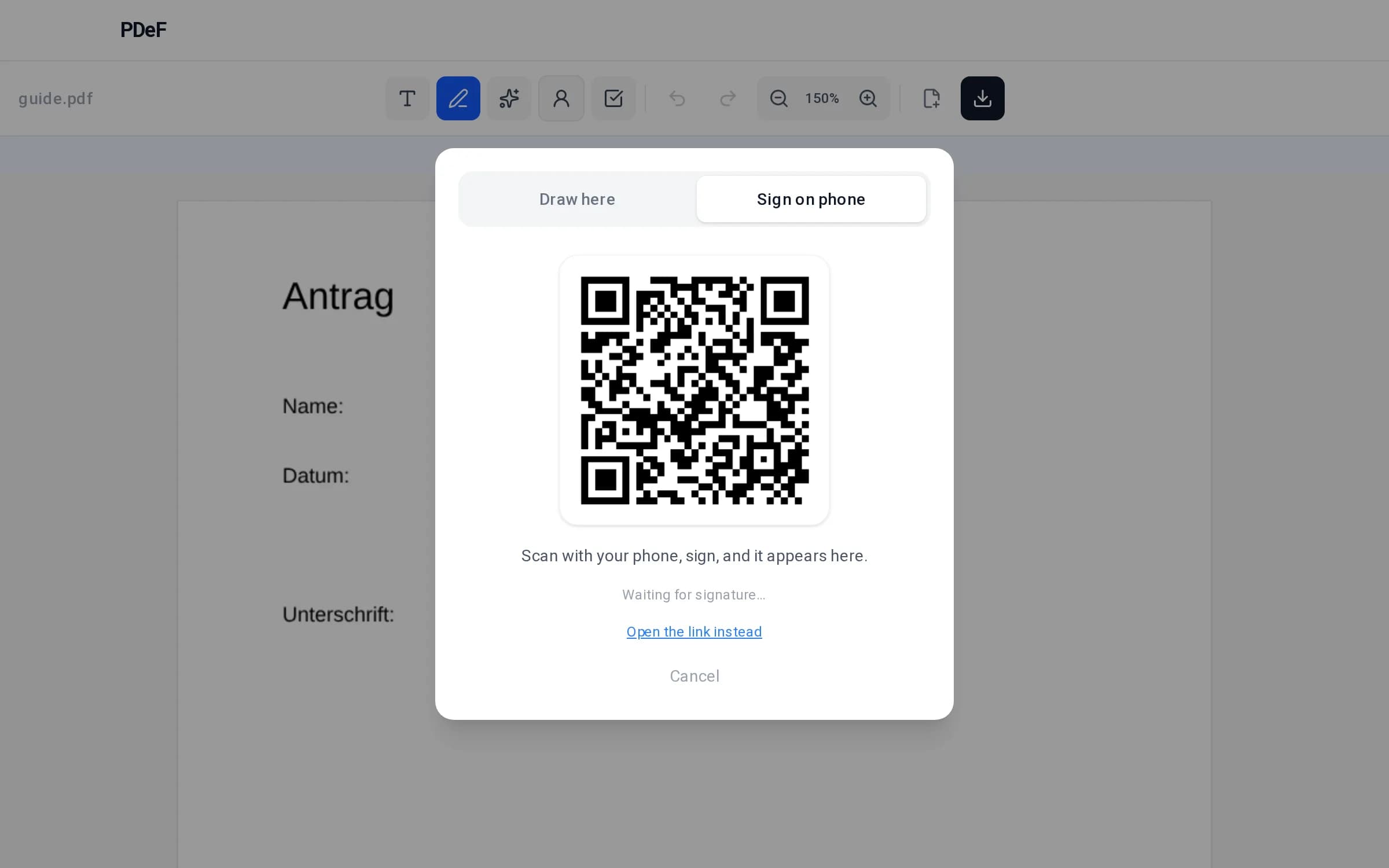Click the Scan with your phone instruction
Screen dimensions: 1389x868
694,556
